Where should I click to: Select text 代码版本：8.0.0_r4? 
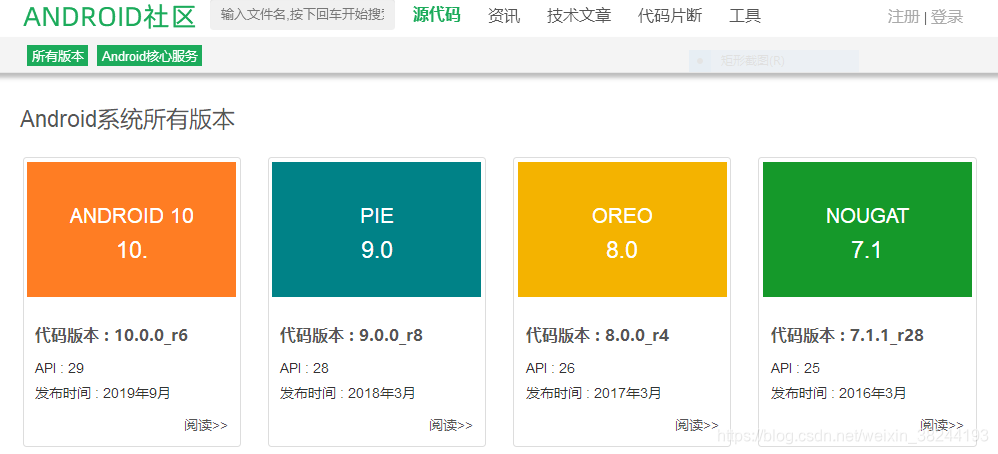tap(598, 335)
